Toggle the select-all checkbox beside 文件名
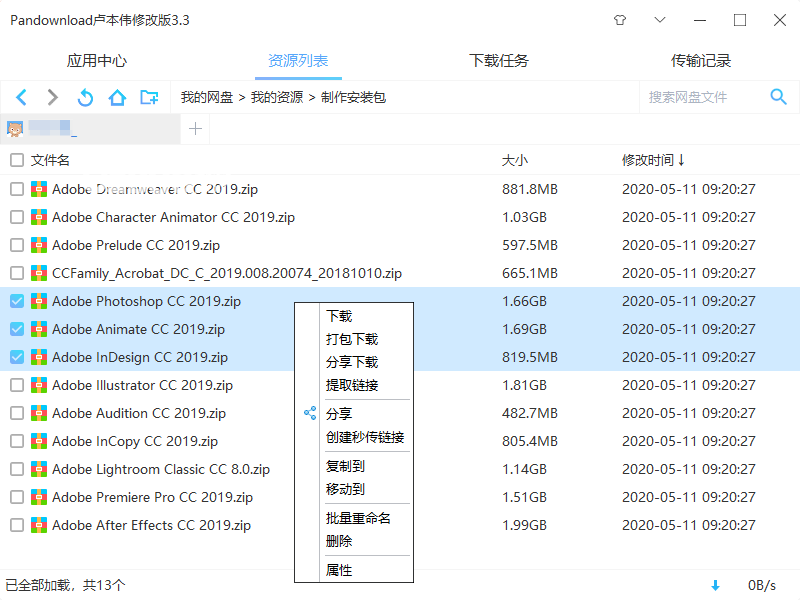The height and width of the screenshot is (600, 800). pyautogui.click(x=16, y=160)
